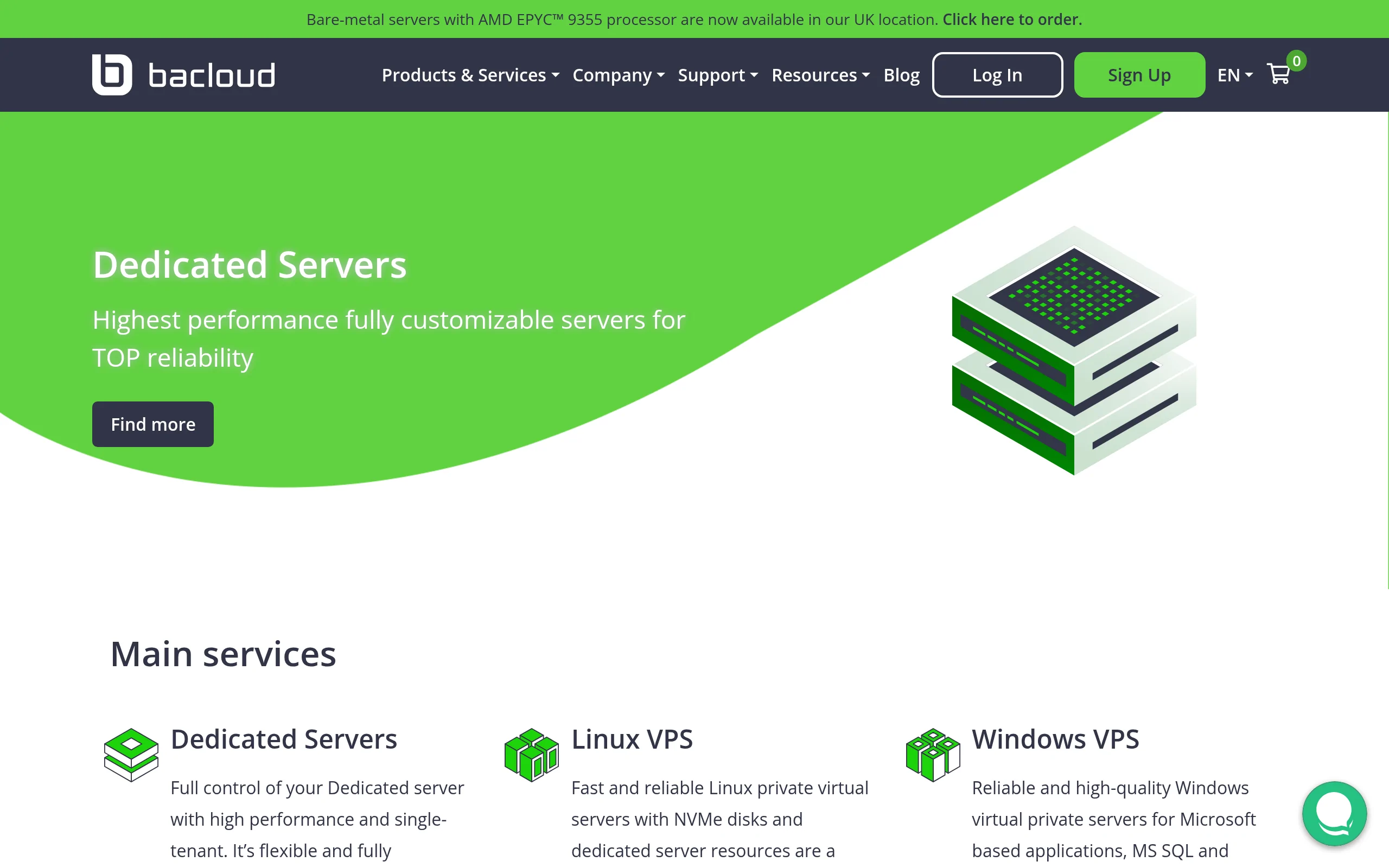Open the Linux VPS service heading

click(x=632, y=739)
